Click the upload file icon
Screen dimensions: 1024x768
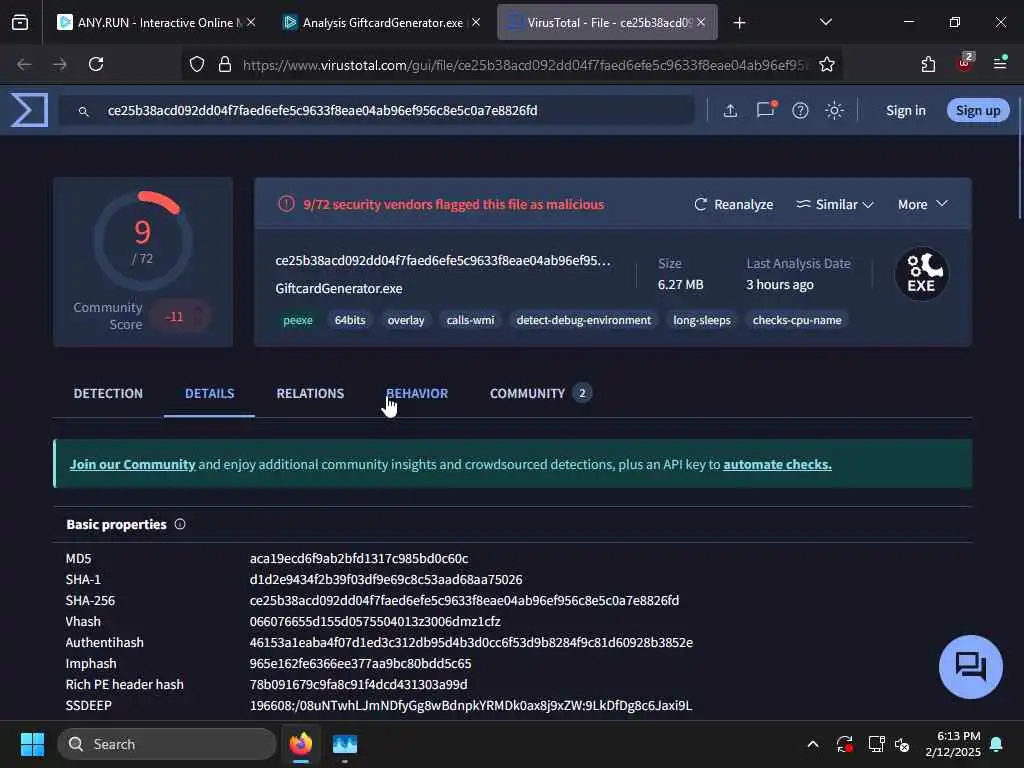(730, 110)
